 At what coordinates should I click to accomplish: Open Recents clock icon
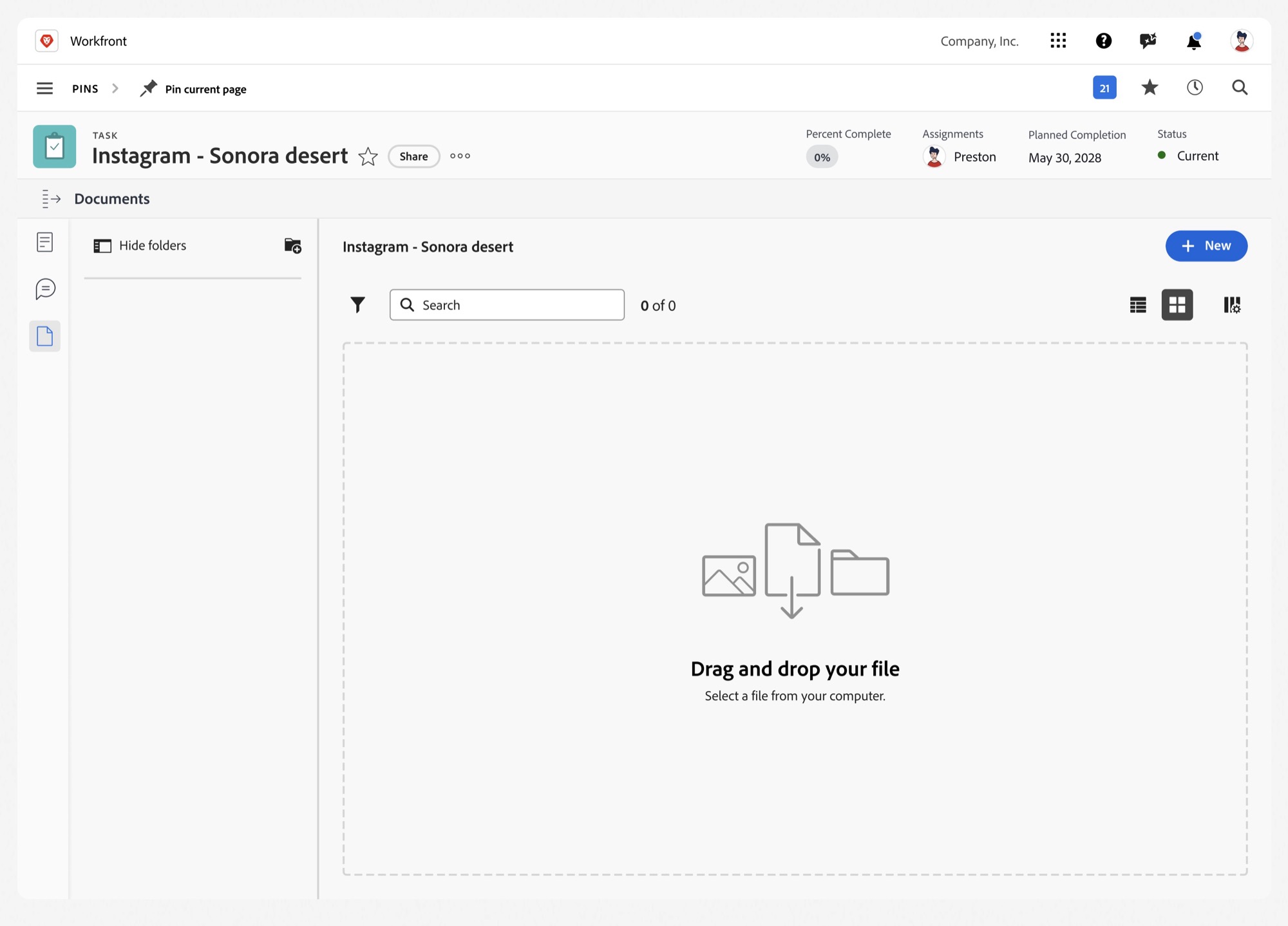click(1195, 88)
